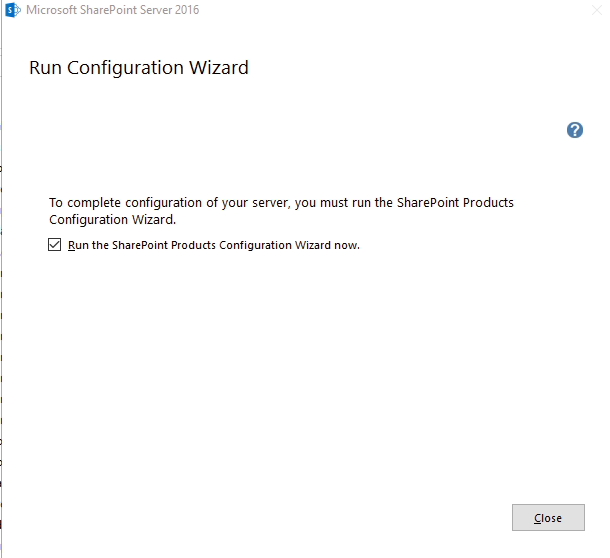Click the 'Run Configuration Wizard' heading
The width and height of the screenshot is (610, 558).
point(139,68)
